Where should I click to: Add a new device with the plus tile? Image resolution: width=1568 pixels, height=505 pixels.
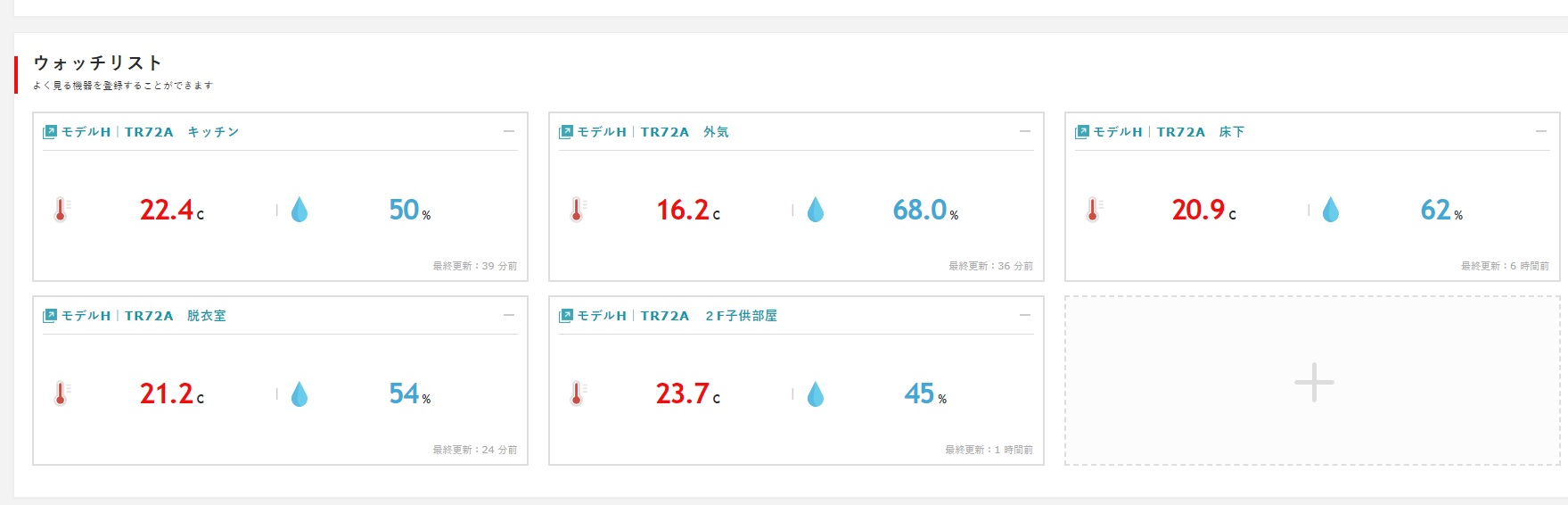(x=1313, y=382)
